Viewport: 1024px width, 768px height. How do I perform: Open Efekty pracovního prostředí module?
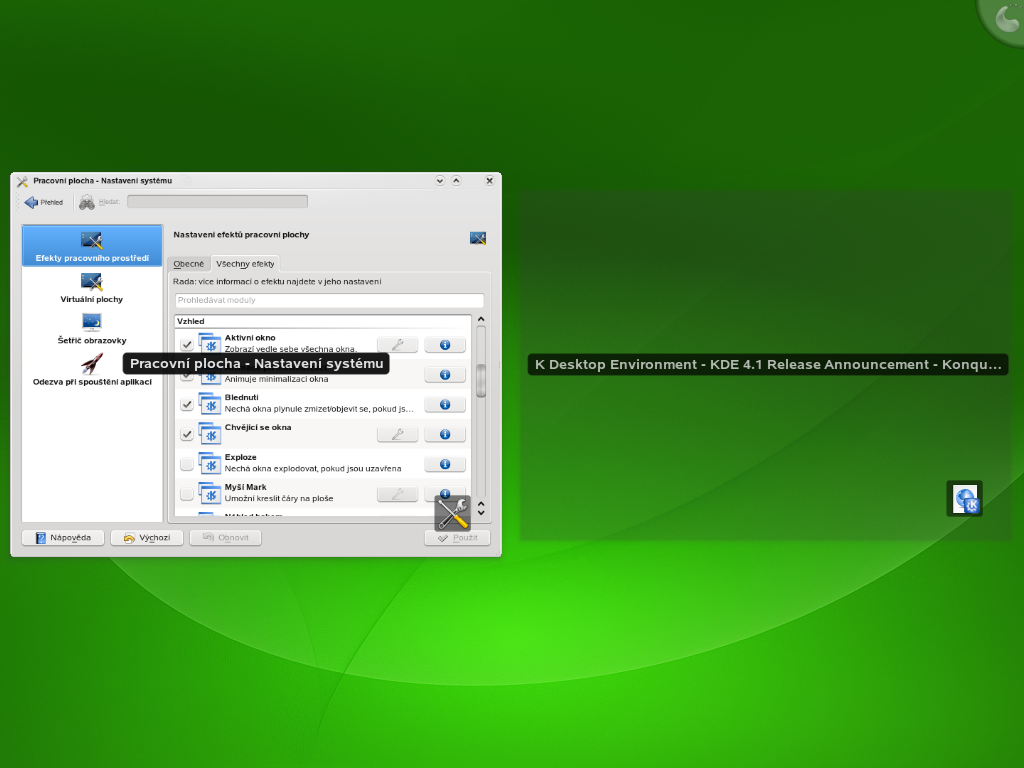click(x=92, y=246)
